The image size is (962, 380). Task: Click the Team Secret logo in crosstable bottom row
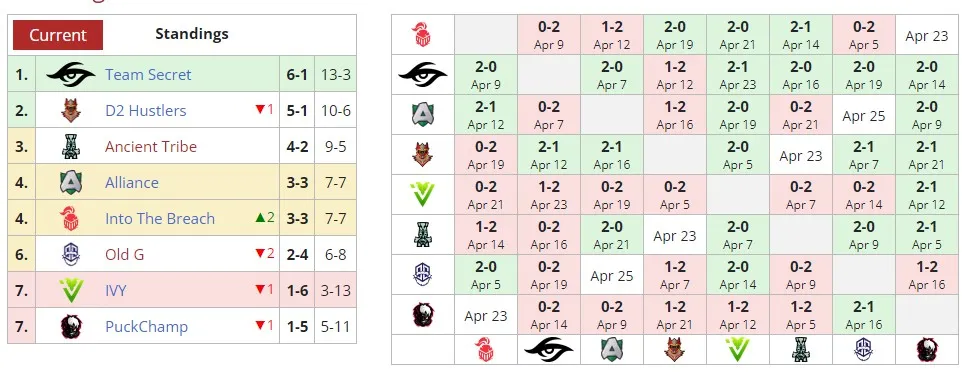coord(548,349)
